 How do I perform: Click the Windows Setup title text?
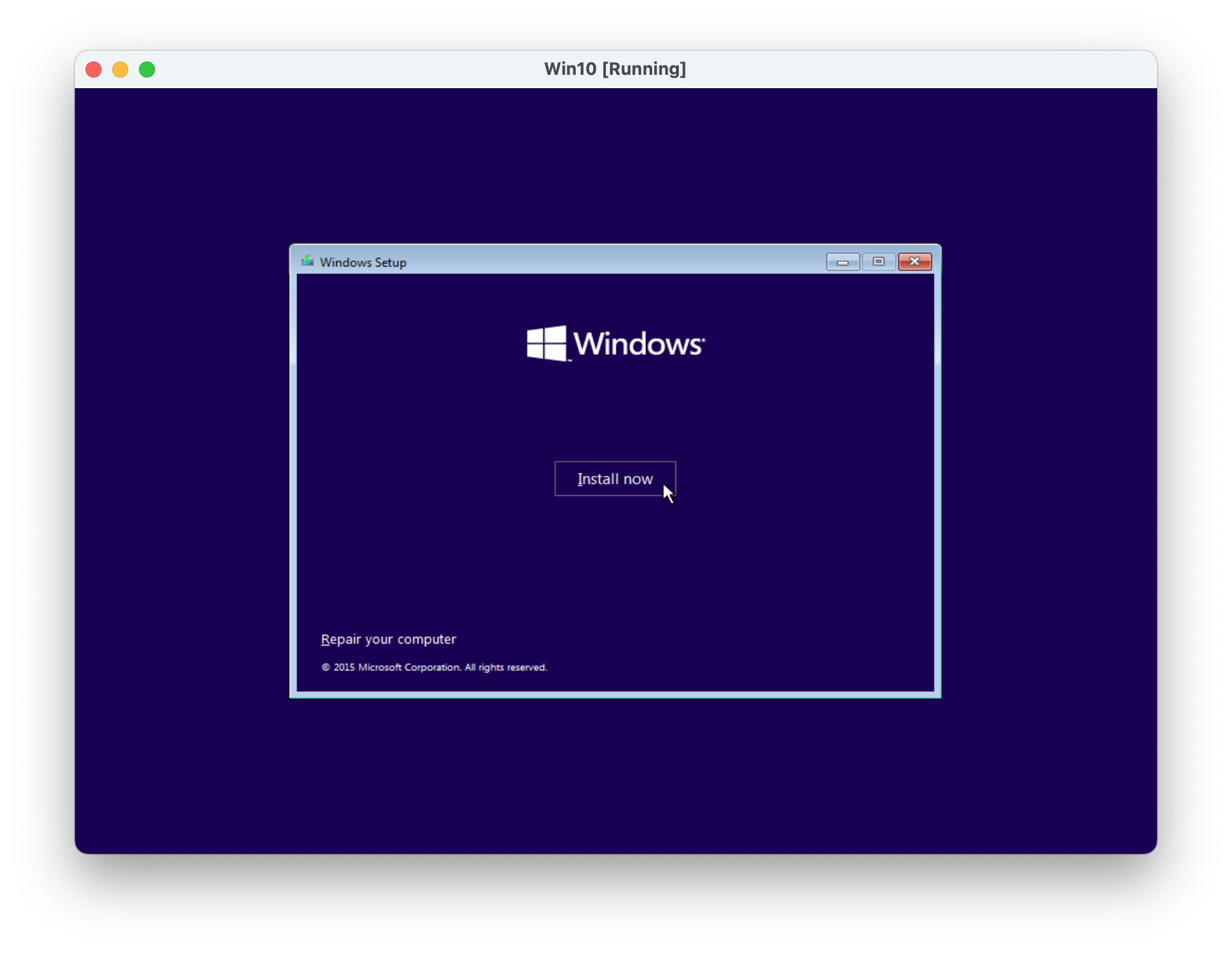pos(363,262)
